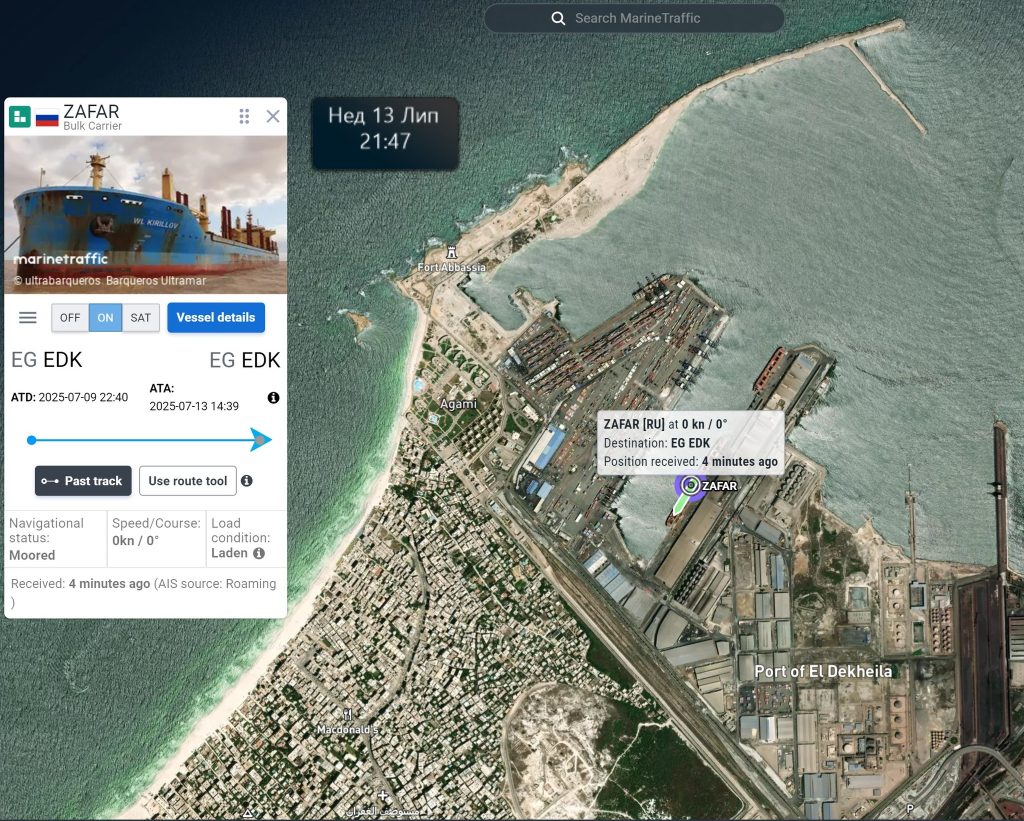This screenshot has height=821, width=1024.
Task: Switch label mode to ON
Action: click(105, 317)
